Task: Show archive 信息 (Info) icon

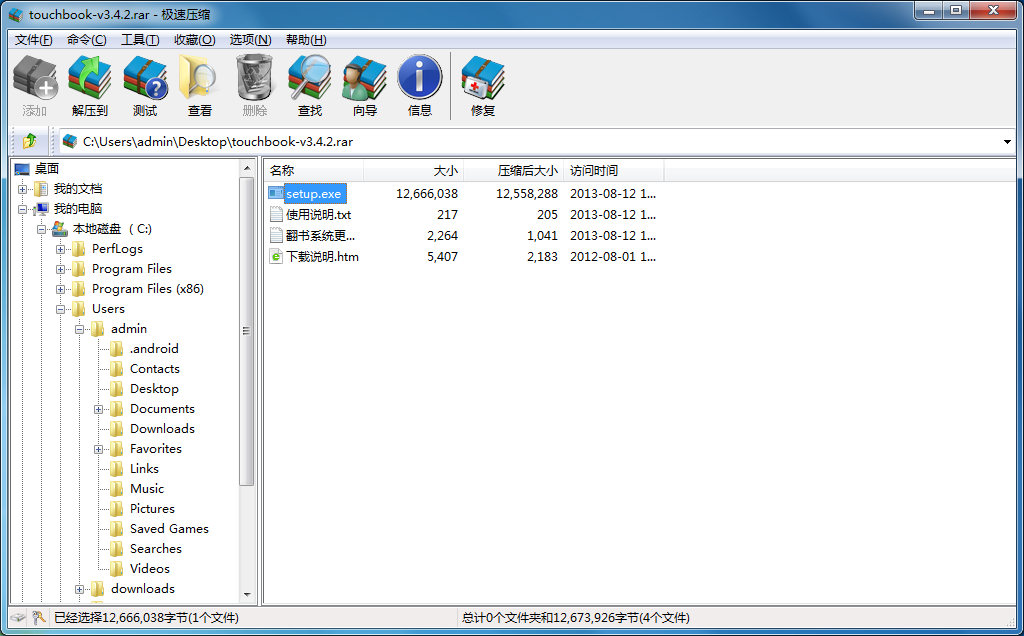Action: coord(420,85)
